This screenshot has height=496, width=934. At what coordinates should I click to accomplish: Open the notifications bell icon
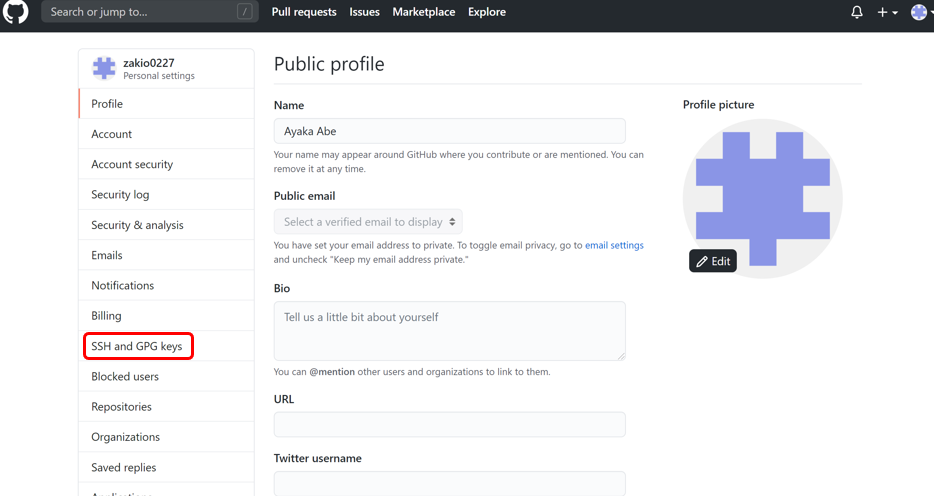tap(857, 12)
